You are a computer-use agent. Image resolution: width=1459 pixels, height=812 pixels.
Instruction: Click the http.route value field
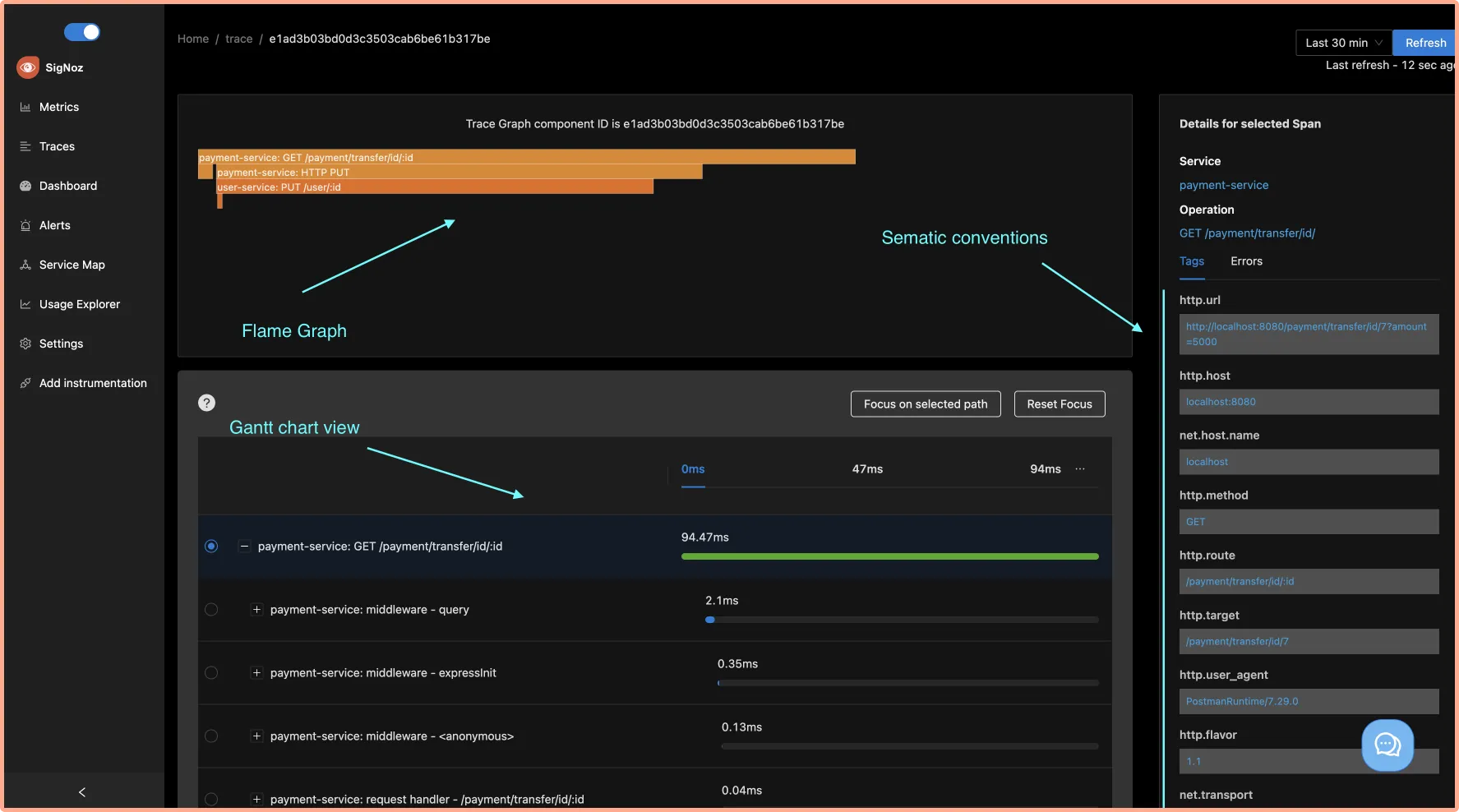1309,581
